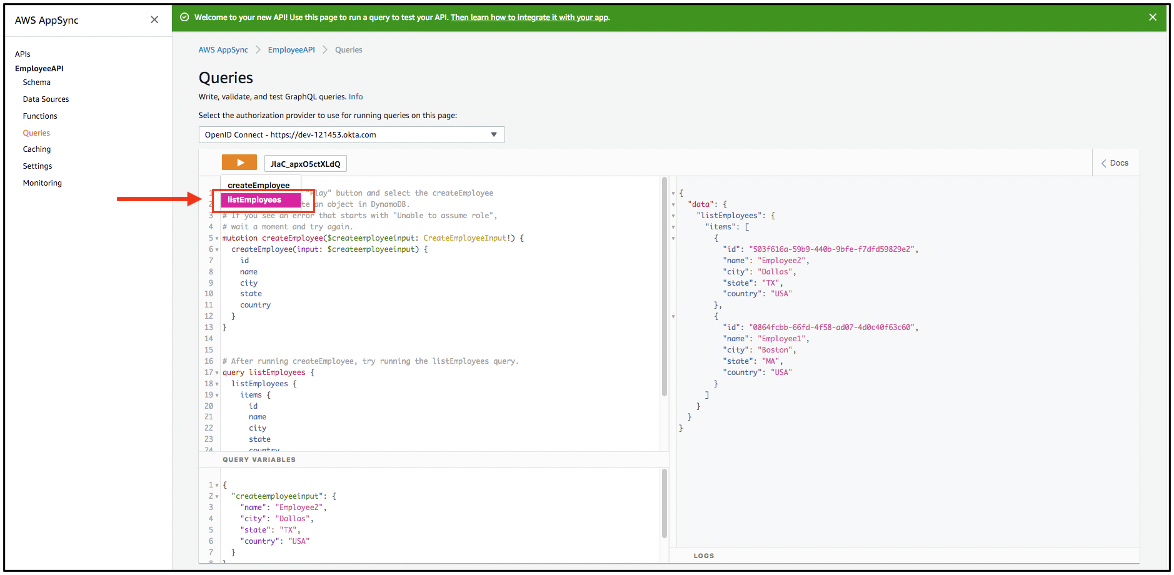Screen dimensions: 1174x575
Task: Open Caching settings in sidebar
Action: point(37,149)
